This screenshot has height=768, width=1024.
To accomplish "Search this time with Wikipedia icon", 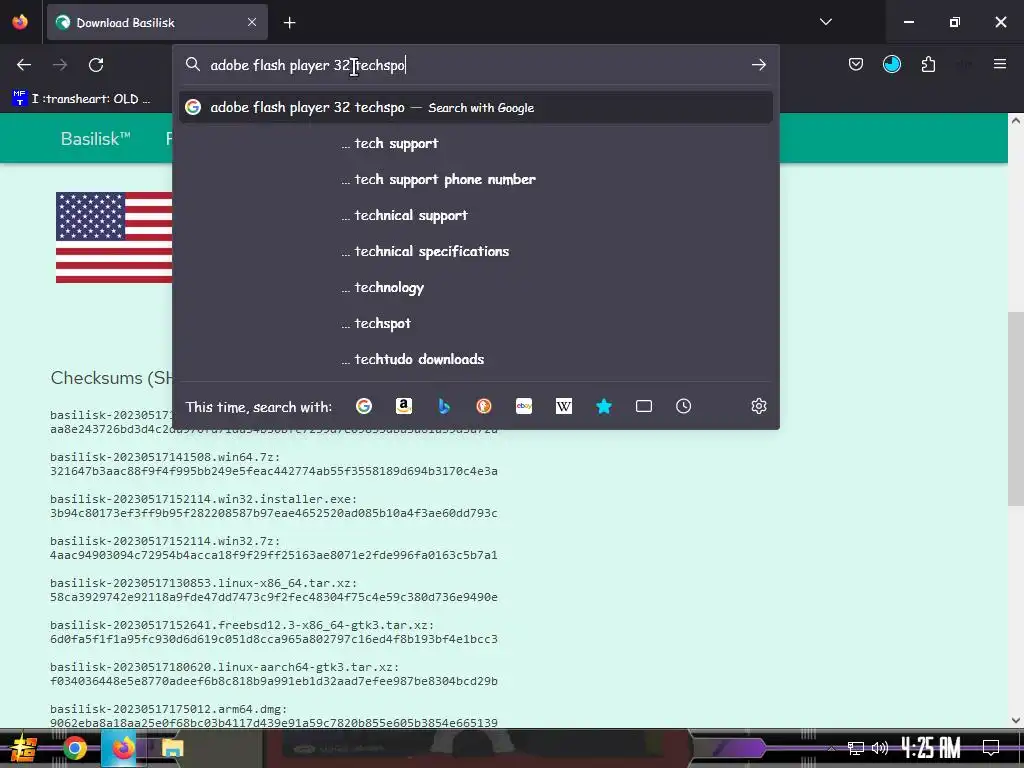I will tap(564, 406).
